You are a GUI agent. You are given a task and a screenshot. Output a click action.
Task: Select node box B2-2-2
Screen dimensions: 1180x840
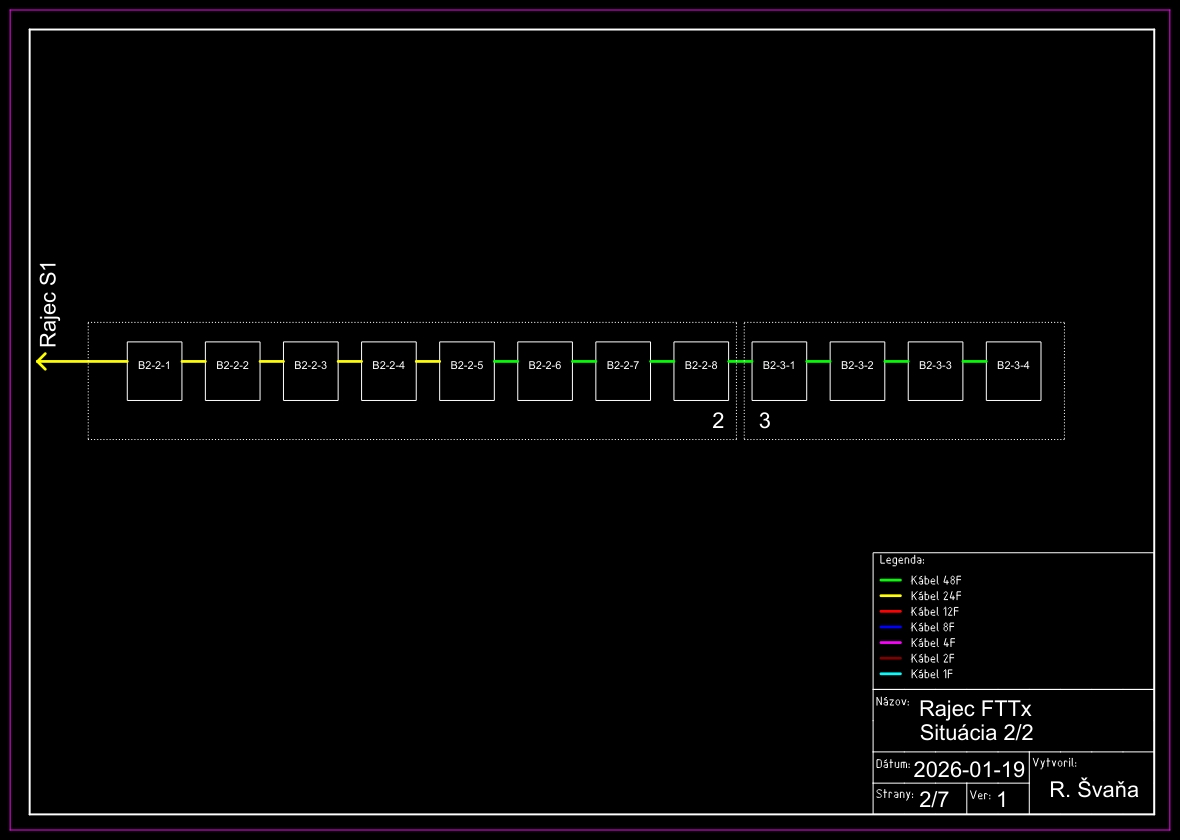(x=232, y=371)
